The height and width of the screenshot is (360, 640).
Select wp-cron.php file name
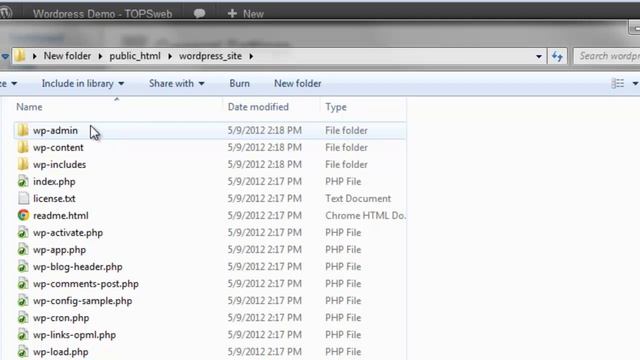point(61,318)
